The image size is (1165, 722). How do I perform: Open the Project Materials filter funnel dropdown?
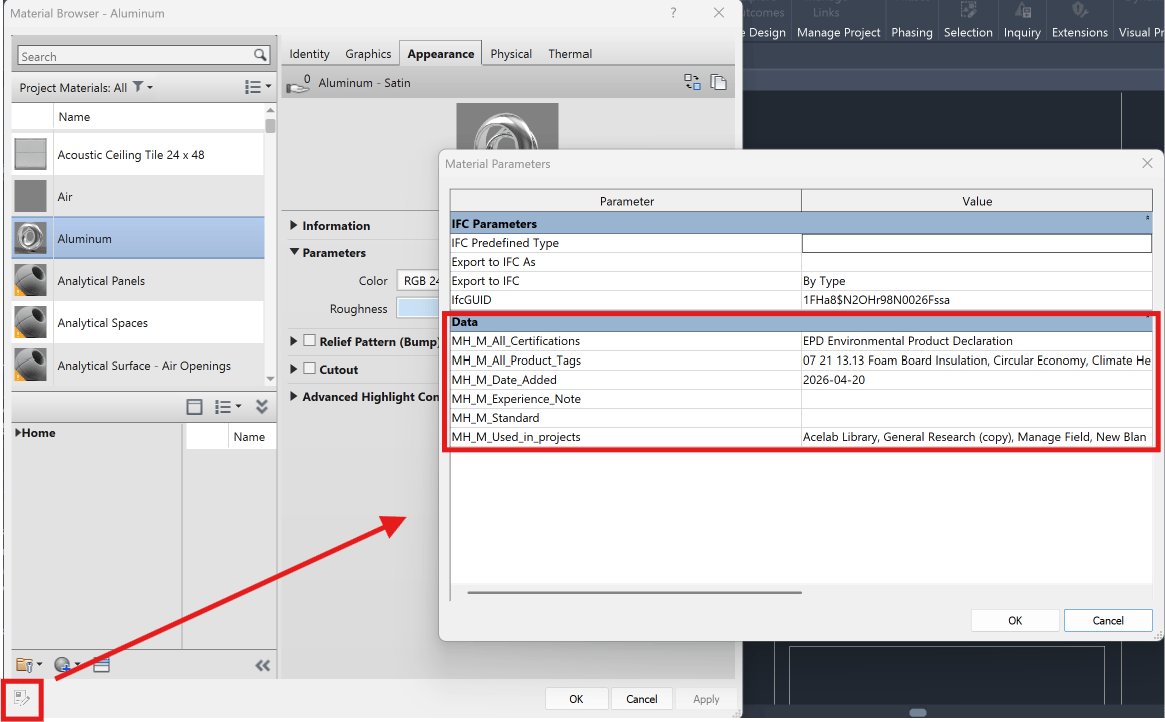click(143, 88)
